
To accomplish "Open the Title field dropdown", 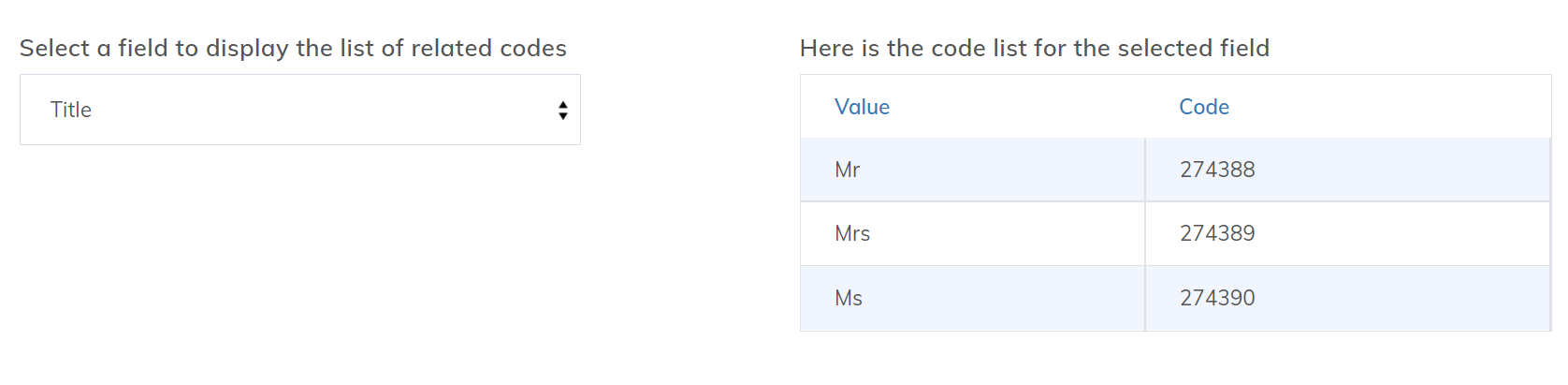I will click(299, 110).
